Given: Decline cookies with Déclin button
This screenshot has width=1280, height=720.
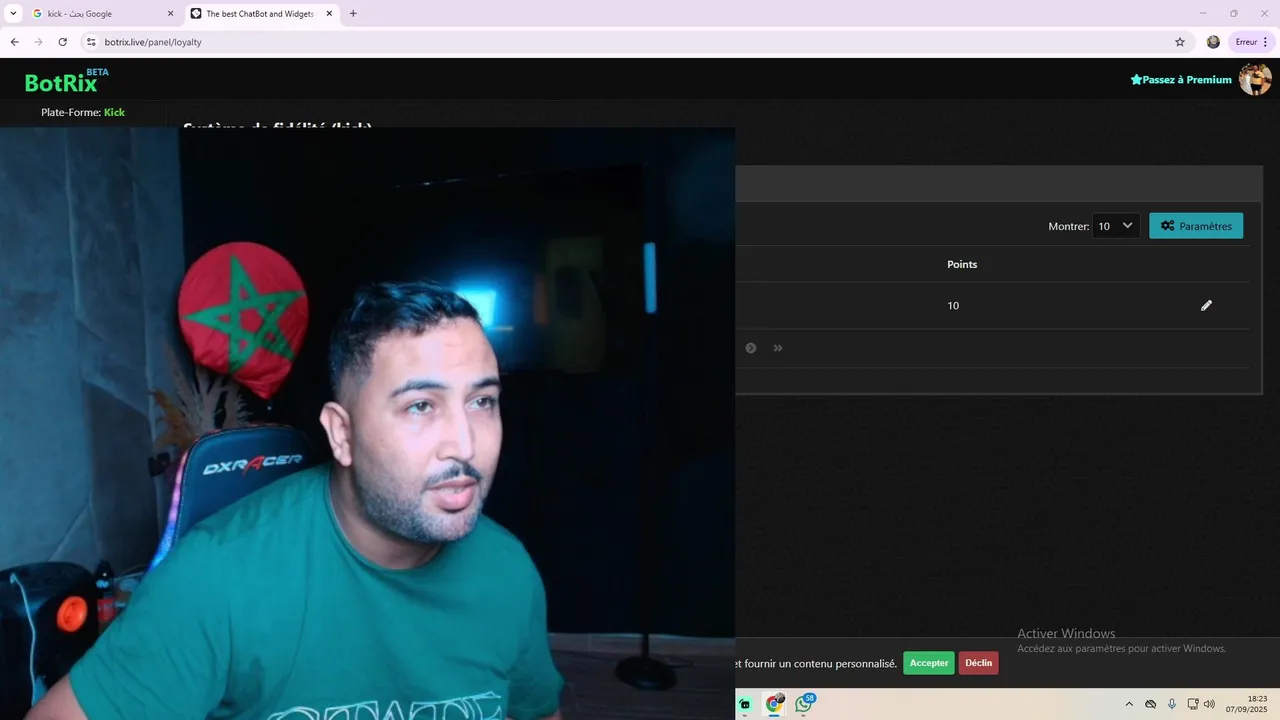Looking at the screenshot, I should (979, 663).
